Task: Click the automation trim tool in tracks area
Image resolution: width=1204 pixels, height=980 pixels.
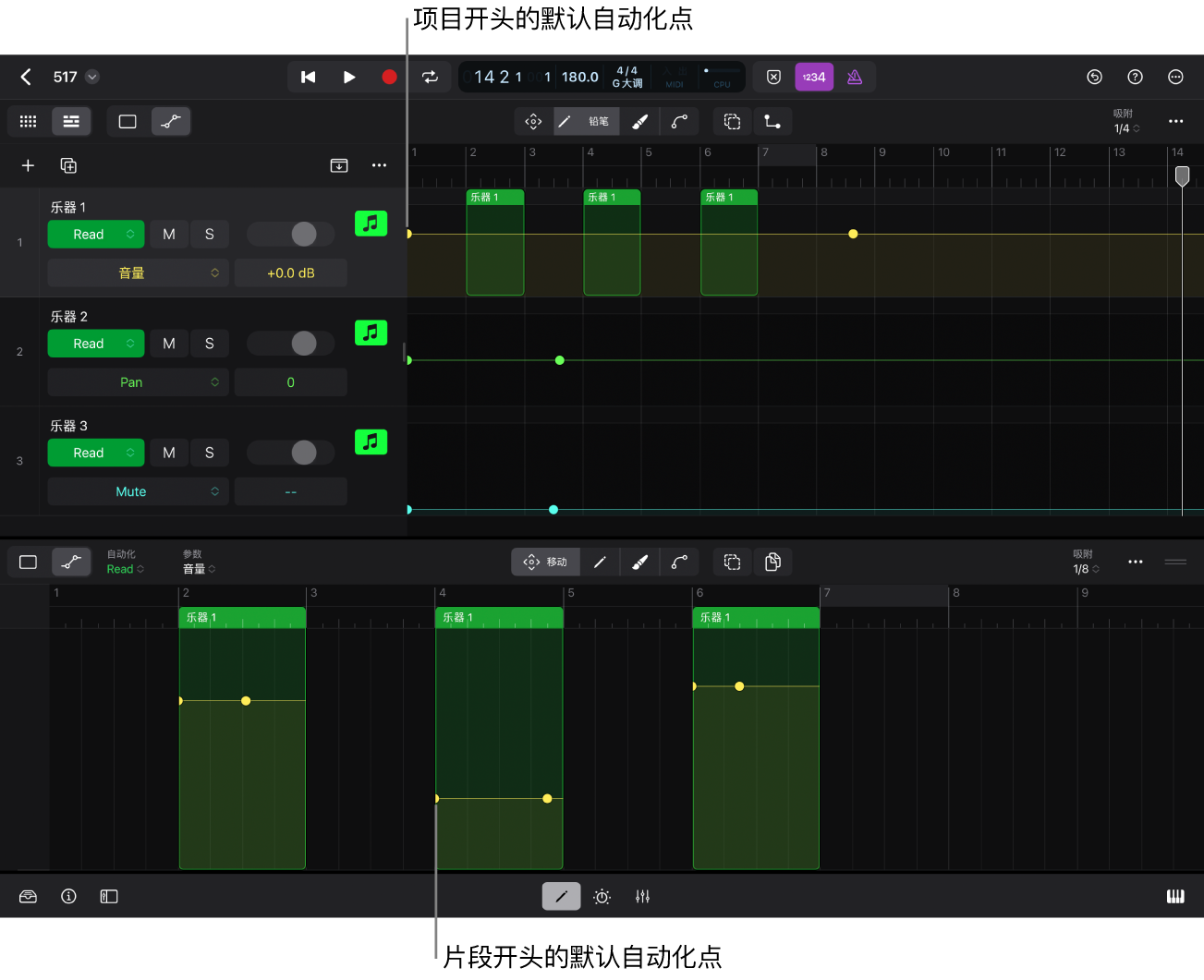Action: tap(772, 121)
